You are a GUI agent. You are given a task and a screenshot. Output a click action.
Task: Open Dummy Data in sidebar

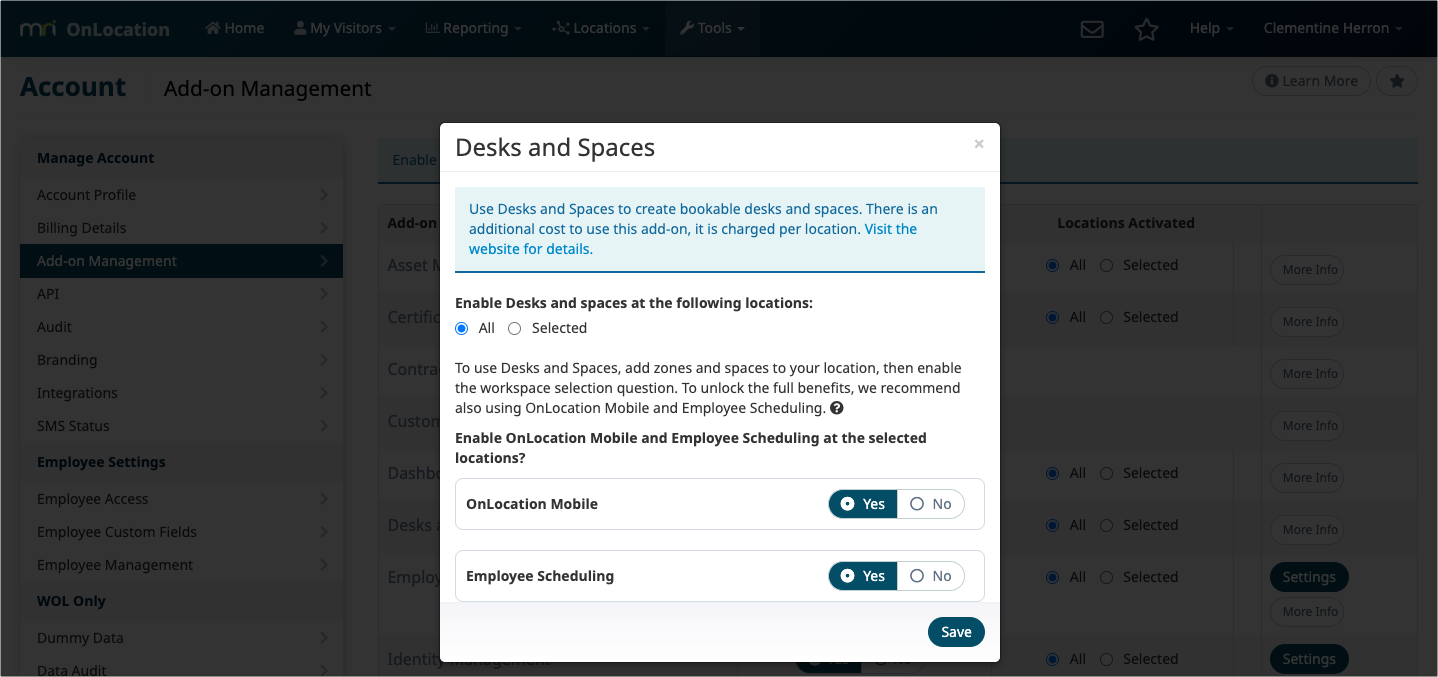[x=181, y=638]
